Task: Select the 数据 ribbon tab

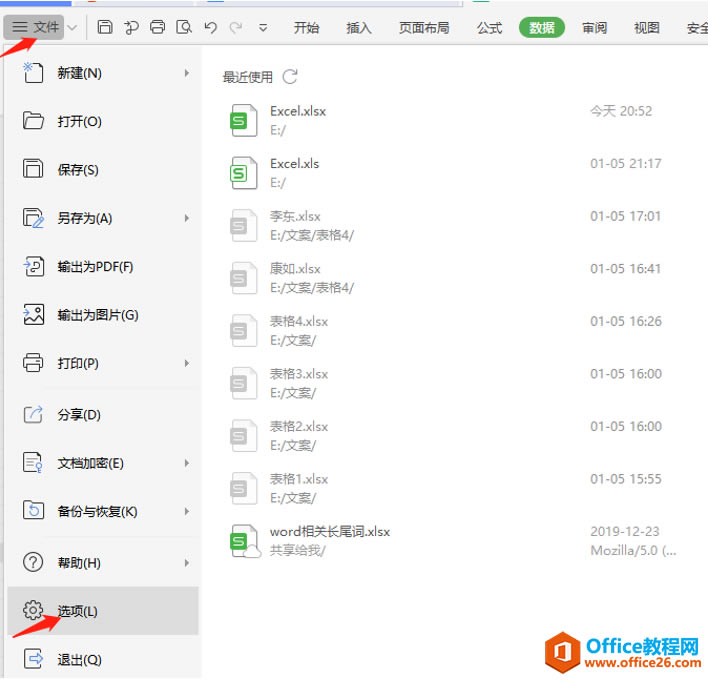Action: coord(542,28)
